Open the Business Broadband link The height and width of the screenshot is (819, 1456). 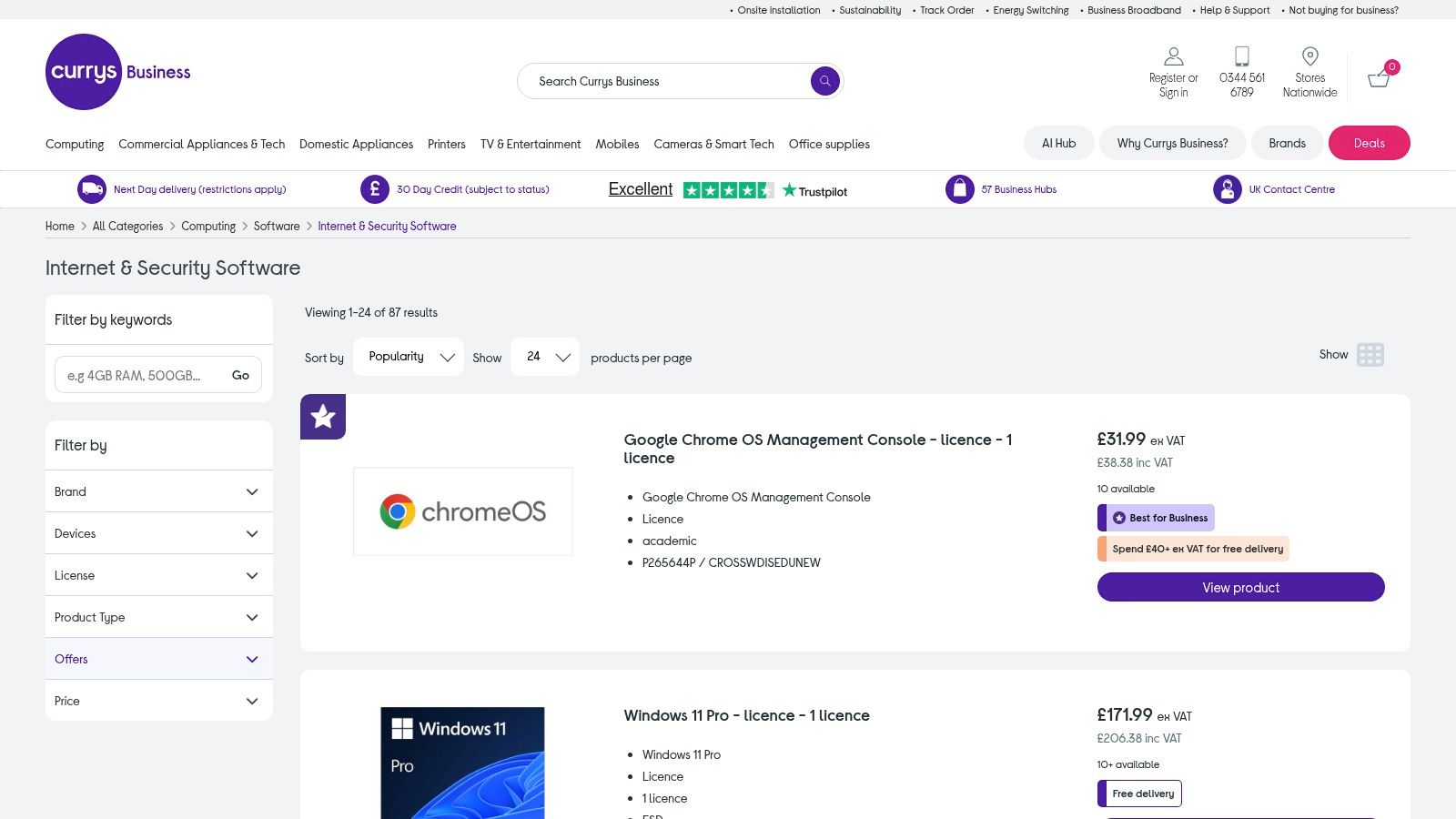pyautogui.click(x=1134, y=10)
